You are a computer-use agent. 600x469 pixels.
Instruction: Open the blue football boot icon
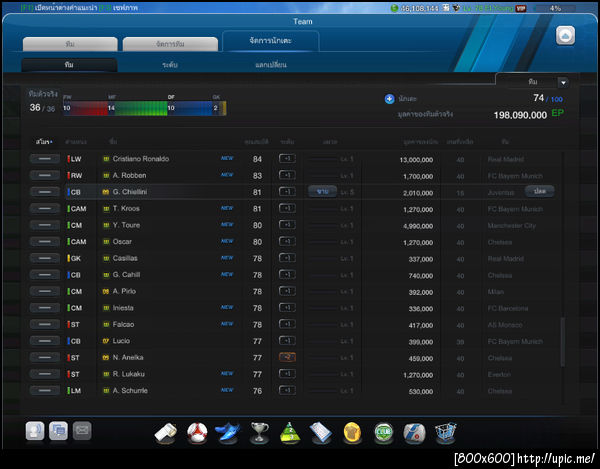(x=228, y=433)
